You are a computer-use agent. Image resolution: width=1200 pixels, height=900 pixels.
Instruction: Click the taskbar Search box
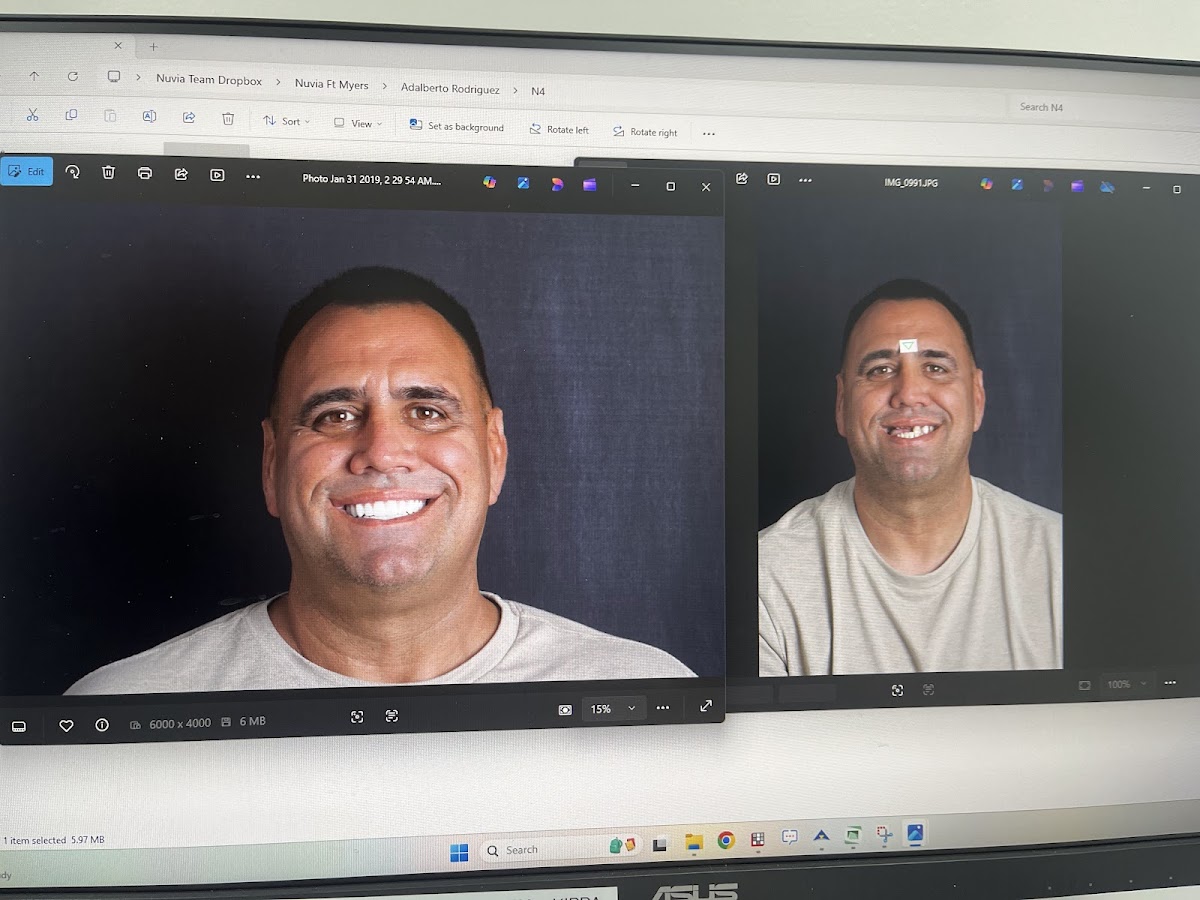tap(561, 848)
